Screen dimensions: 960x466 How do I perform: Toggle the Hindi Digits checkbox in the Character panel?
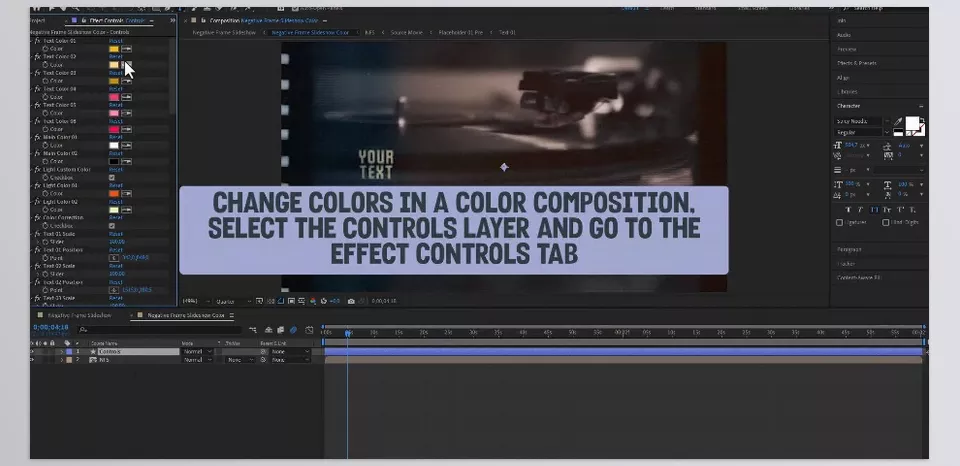[885, 222]
